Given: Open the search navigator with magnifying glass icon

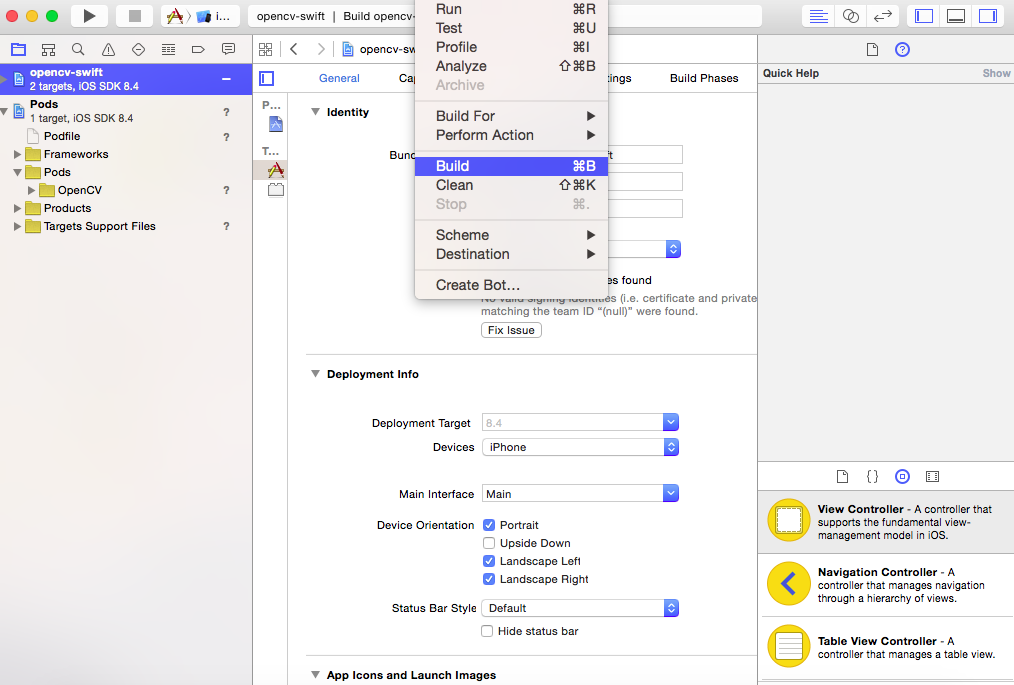Looking at the screenshot, I should [76, 48].
